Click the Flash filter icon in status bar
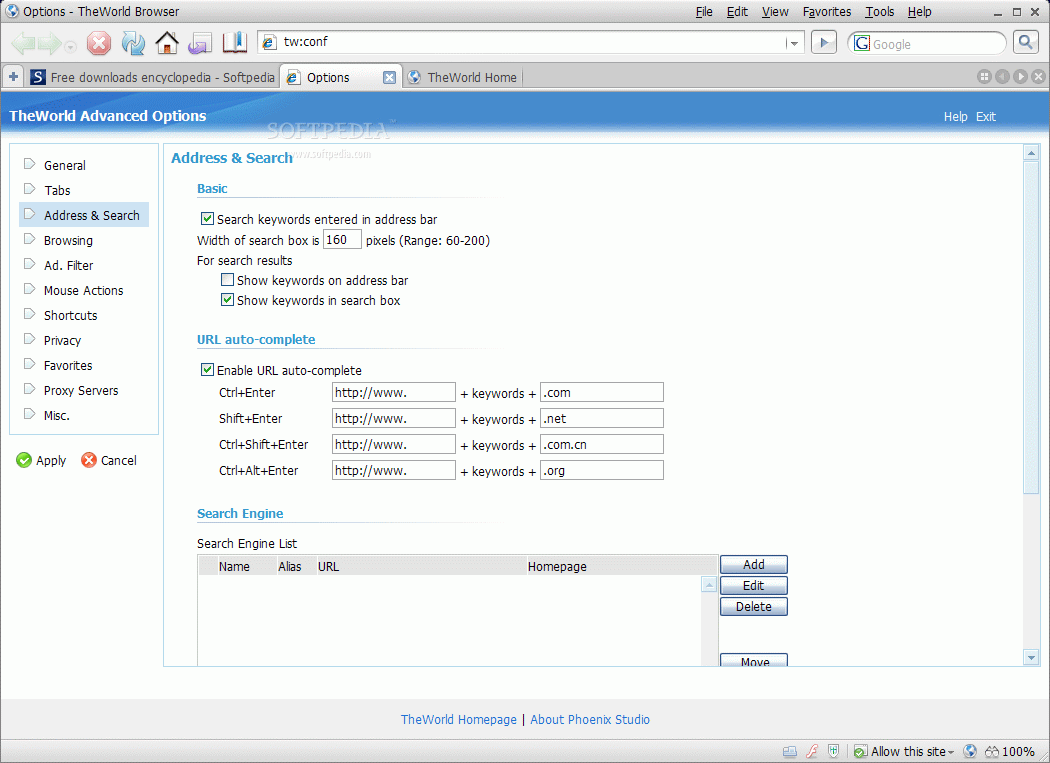 [812, 752]
